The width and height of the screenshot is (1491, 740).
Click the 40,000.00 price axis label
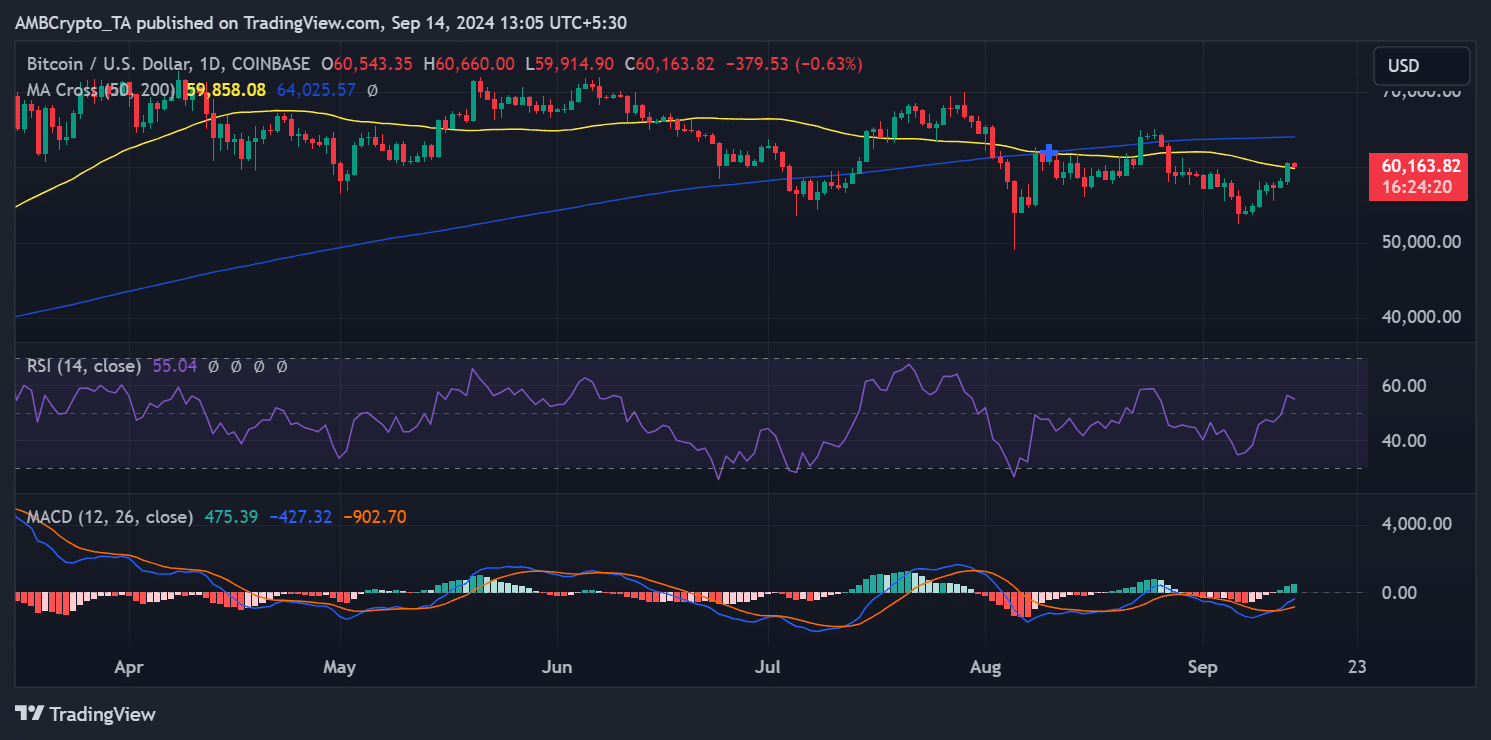tap(1420, 317)
